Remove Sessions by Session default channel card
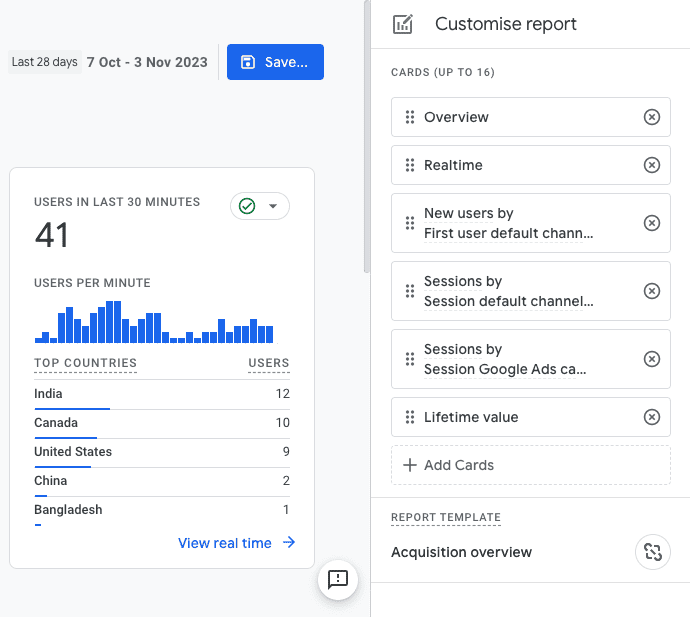The height and width of the screenshot is (620, 690). (652, 291)
